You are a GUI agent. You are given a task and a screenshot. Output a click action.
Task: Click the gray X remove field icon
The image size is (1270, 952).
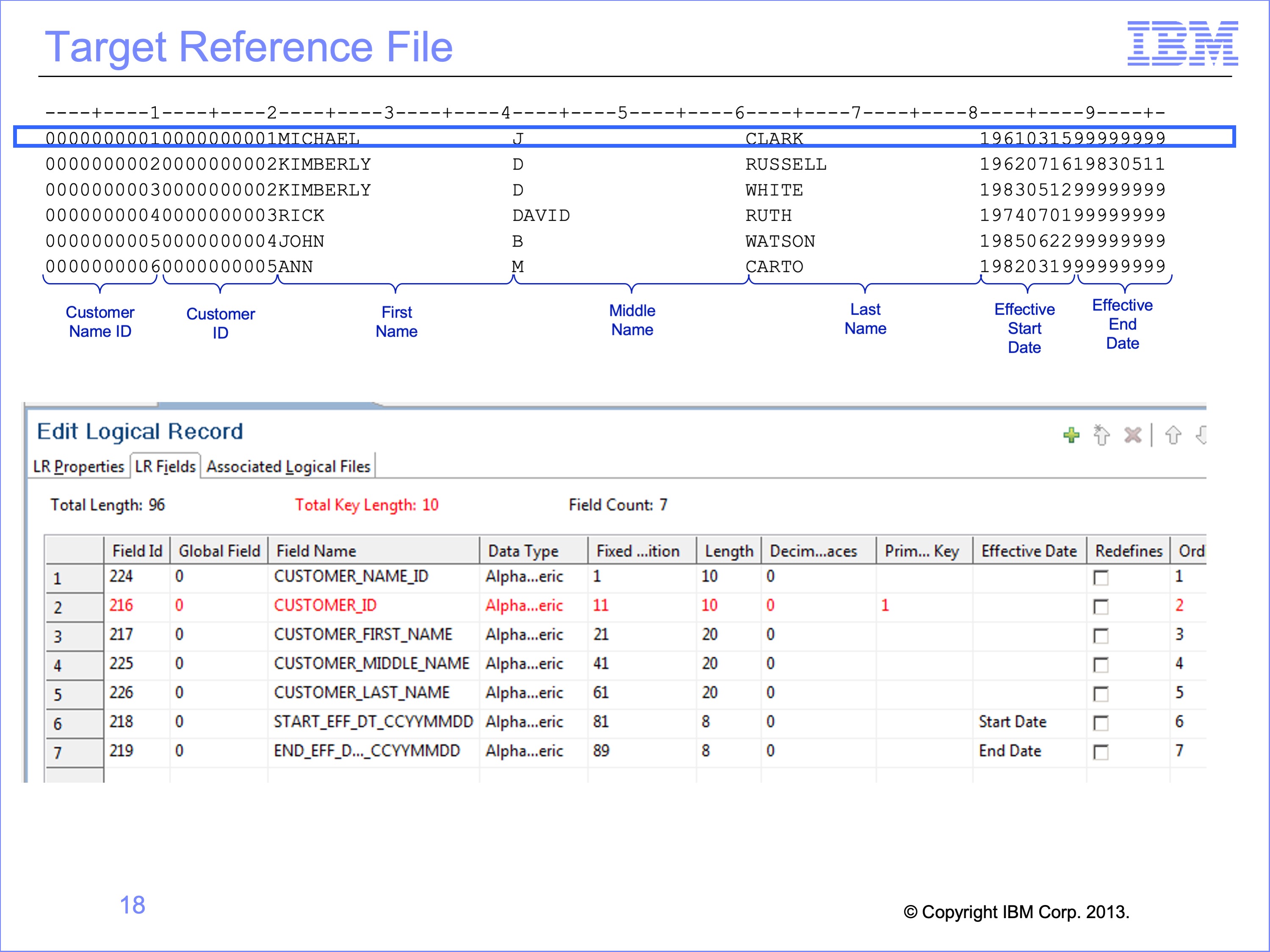[1132, 435]
